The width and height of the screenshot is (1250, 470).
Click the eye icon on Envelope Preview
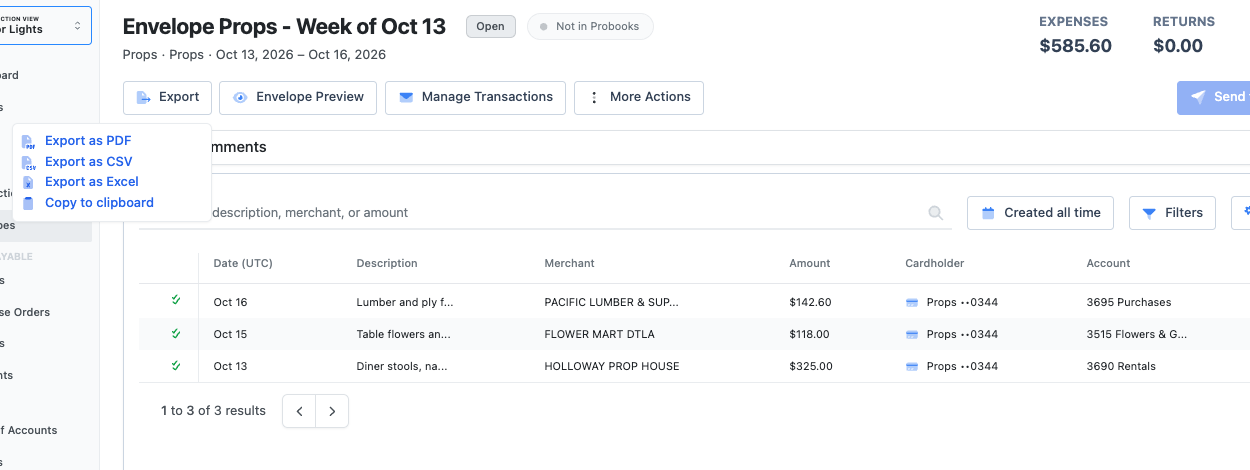point(240,97)
